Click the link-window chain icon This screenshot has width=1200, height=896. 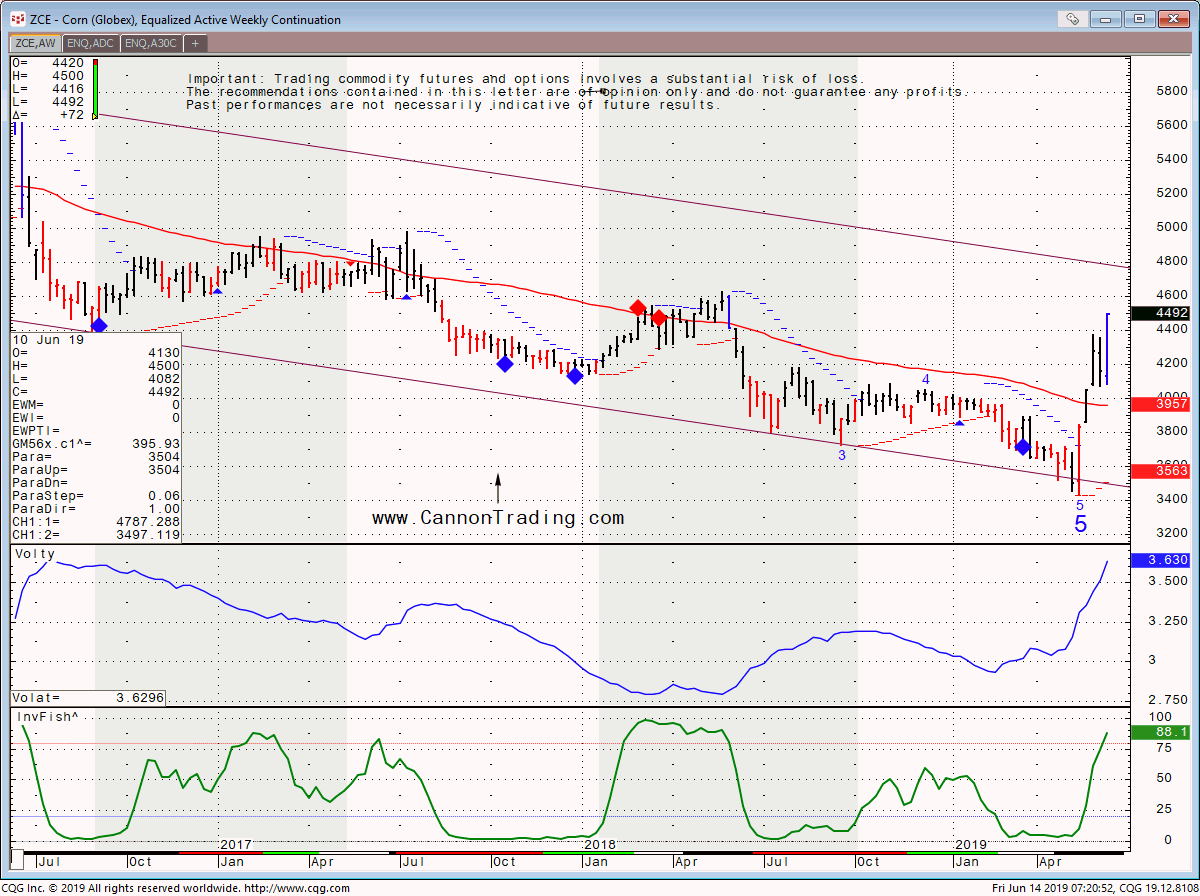(1071, 19)
